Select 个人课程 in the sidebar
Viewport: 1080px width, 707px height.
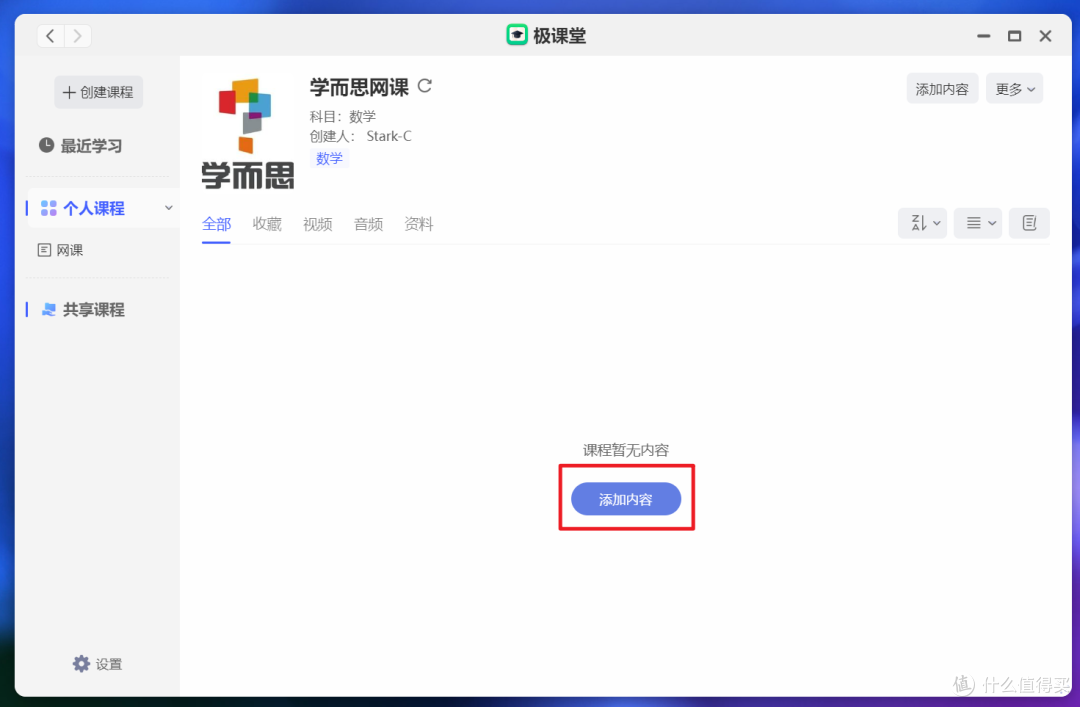[103, 208]
